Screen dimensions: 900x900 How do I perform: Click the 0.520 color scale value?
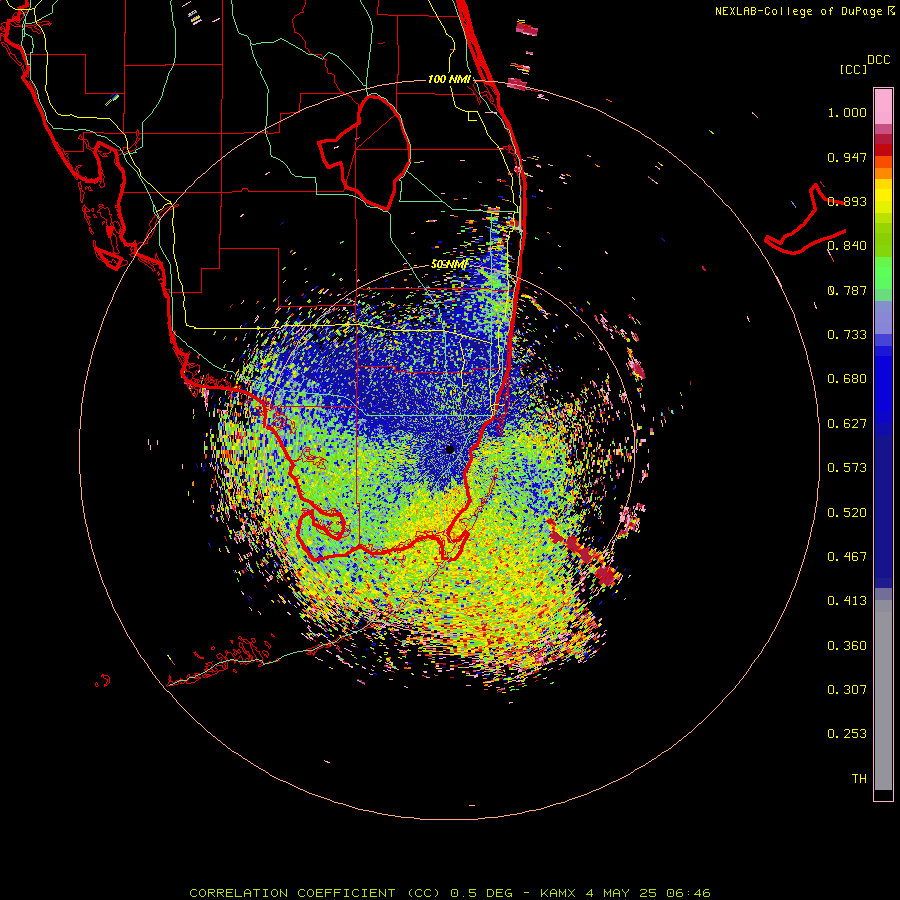[x=847, y=513]
